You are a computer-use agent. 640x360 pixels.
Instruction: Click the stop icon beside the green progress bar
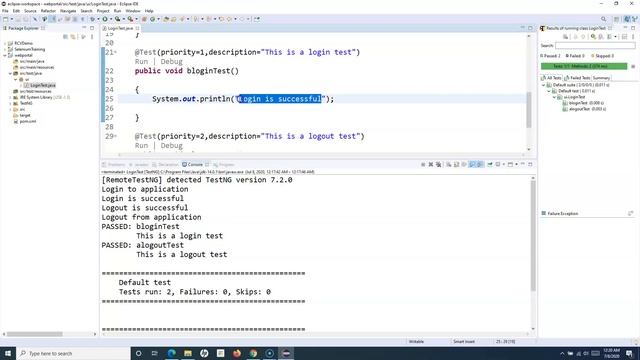(x=633, y=66)
